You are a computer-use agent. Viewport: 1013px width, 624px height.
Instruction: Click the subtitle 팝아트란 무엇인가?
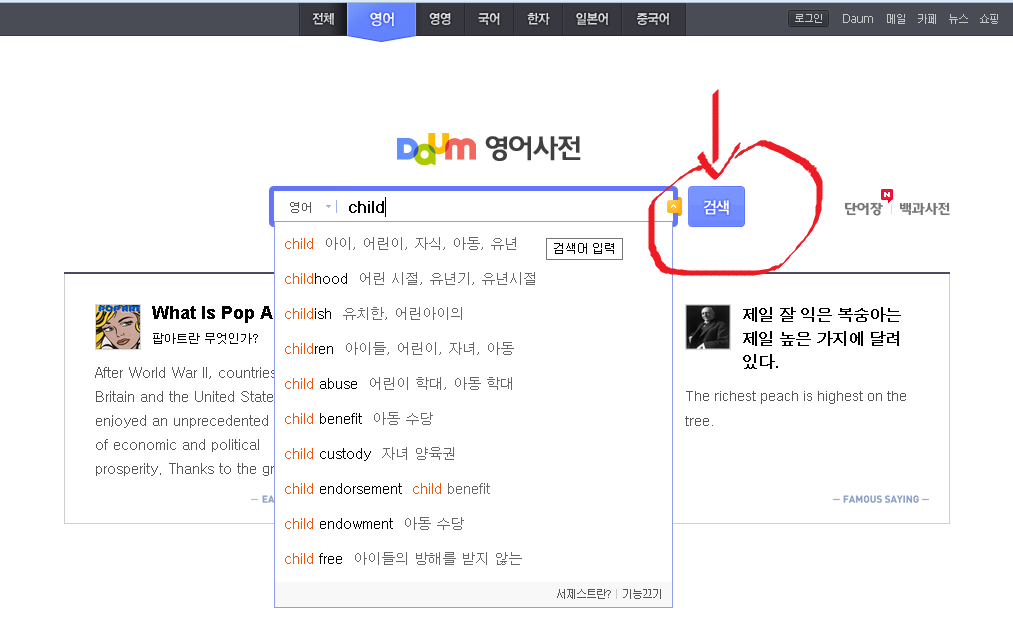coord(205,338)
